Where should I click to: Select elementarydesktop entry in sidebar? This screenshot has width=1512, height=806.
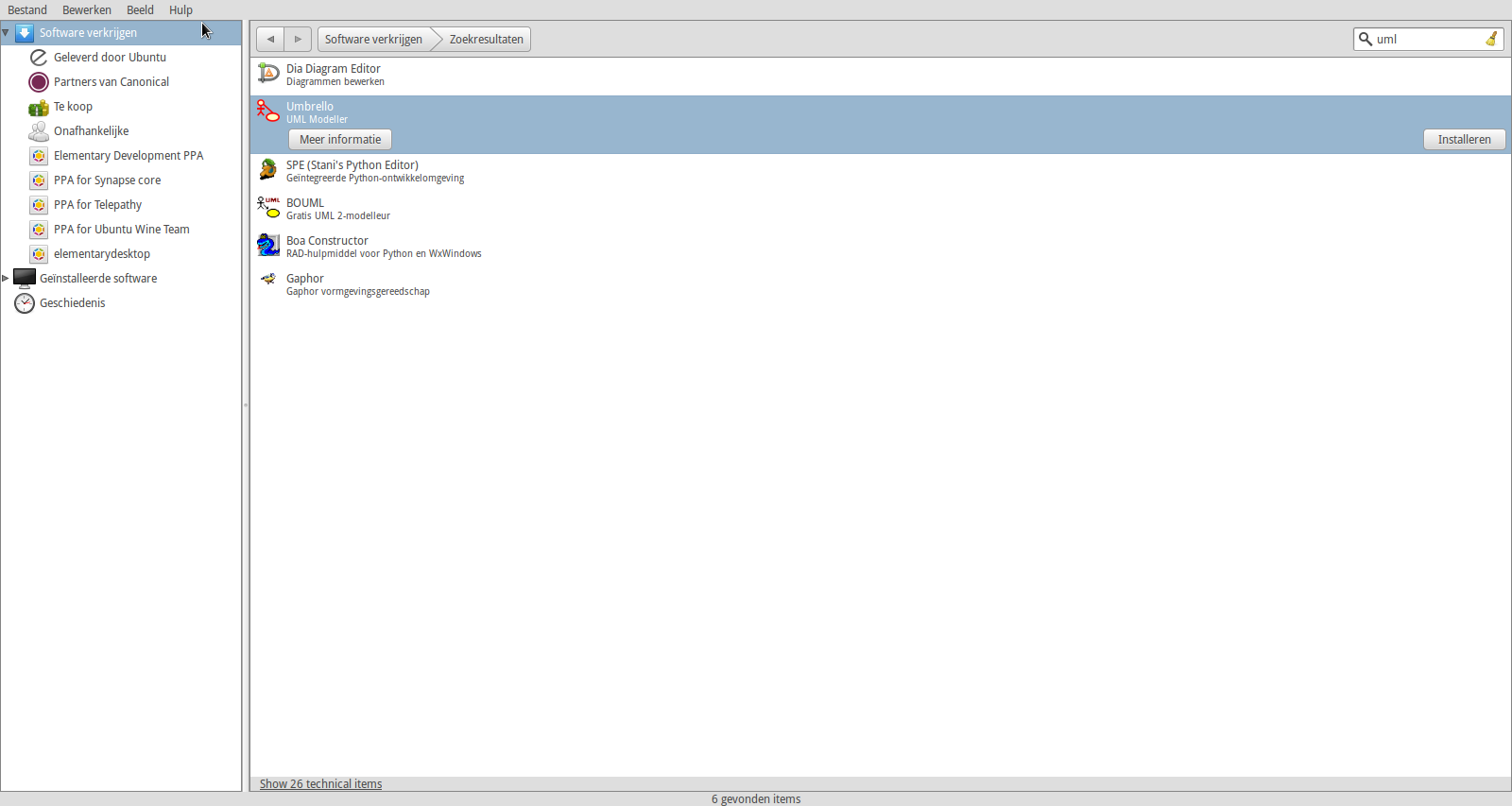coord(102,254)
